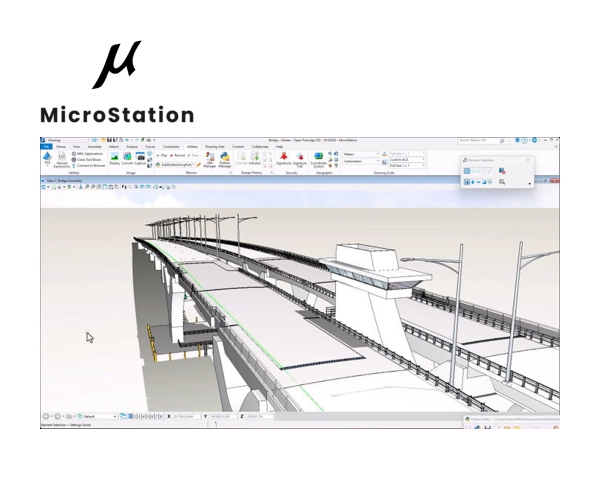Screen dimensions: 600x477
Task: Open the Drawing Aids ribbon tab
Action: 215,147
